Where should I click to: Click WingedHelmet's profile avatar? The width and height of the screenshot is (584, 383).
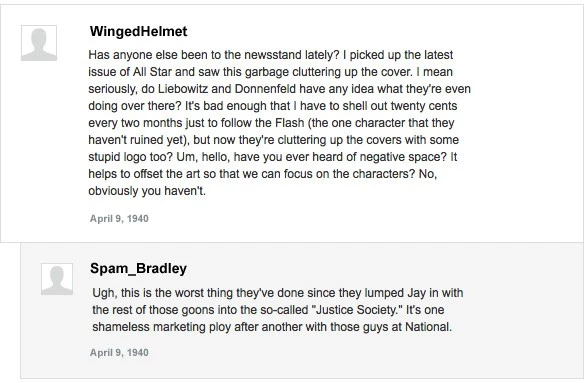point(39,43)
